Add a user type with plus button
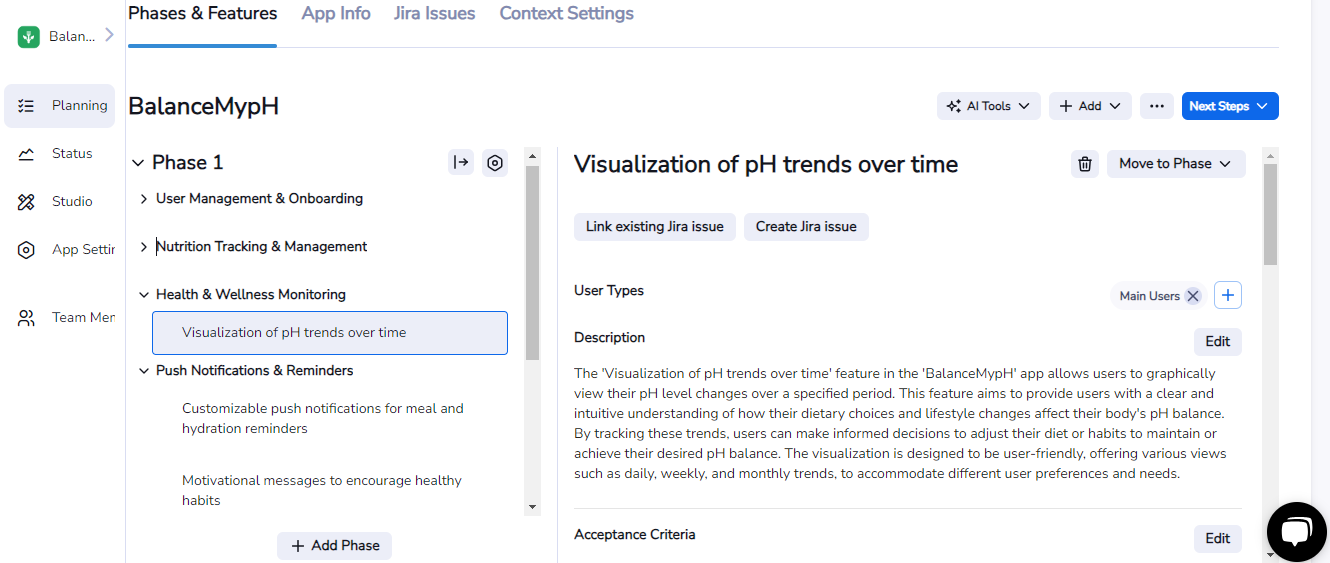This screenshot has width=1330, height=563. 1228,296
